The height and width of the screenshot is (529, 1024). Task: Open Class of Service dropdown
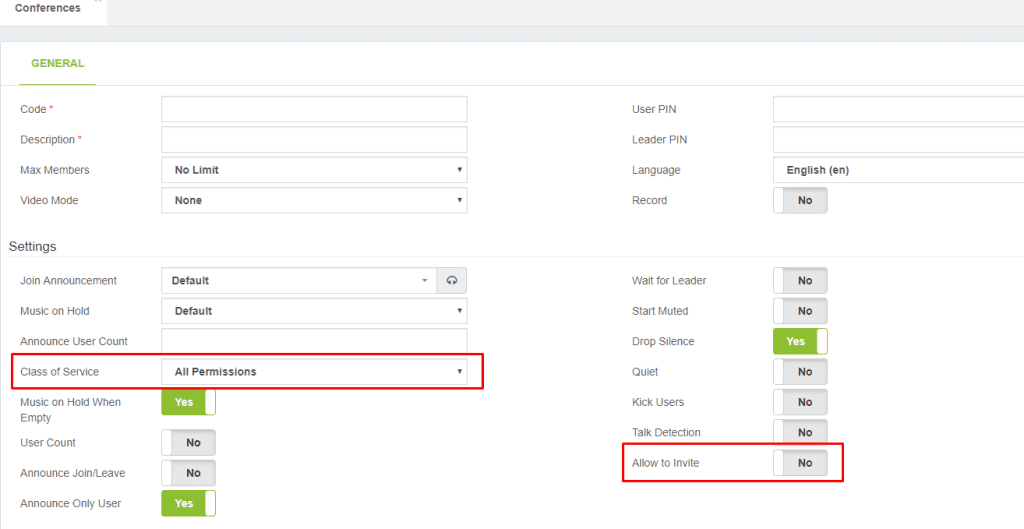tap(314, 372)
